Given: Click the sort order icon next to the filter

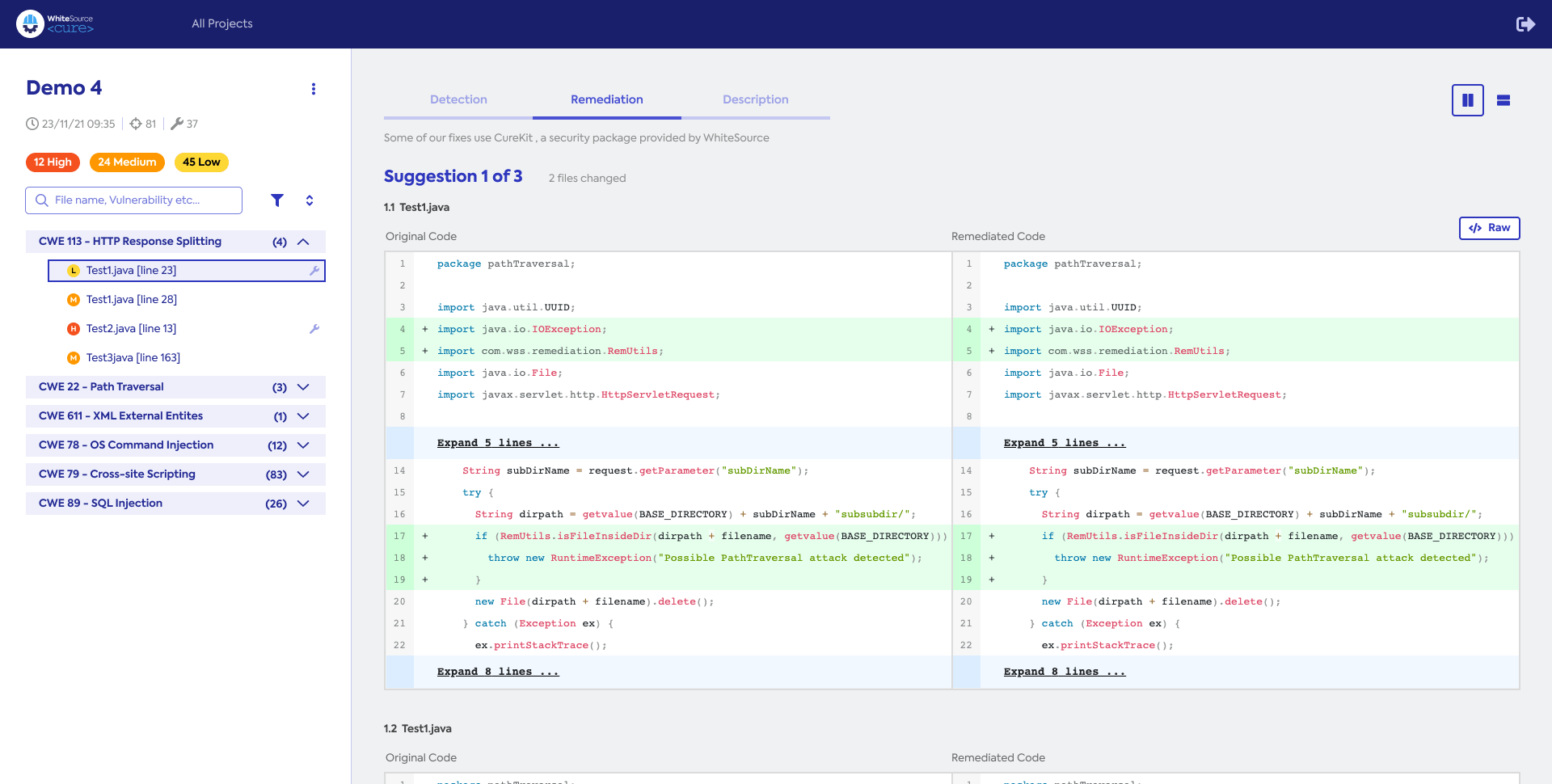Looking at the screenshot, I should coord(310,200).
